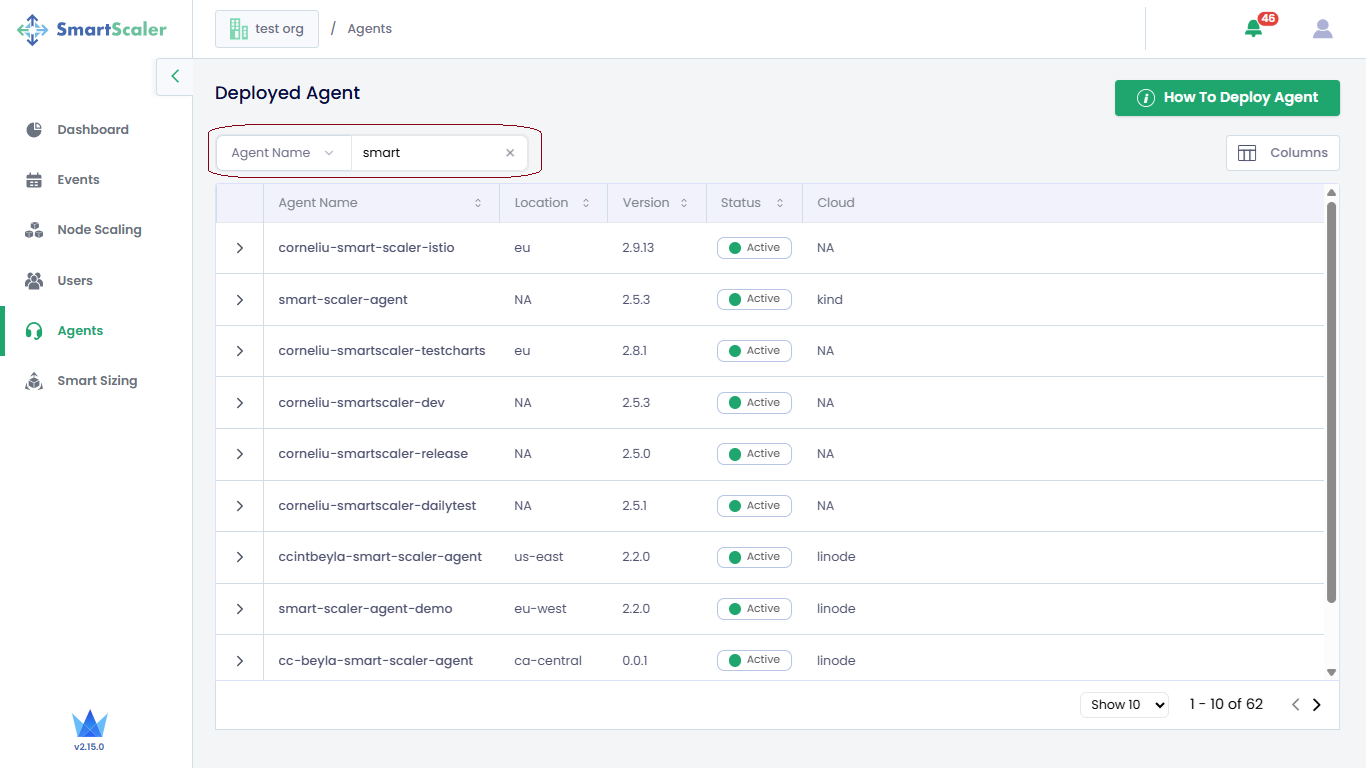This screenshot has height=768, width=1366.
Task: Click the scrollbar up arrow
Action: [1331, 192]
